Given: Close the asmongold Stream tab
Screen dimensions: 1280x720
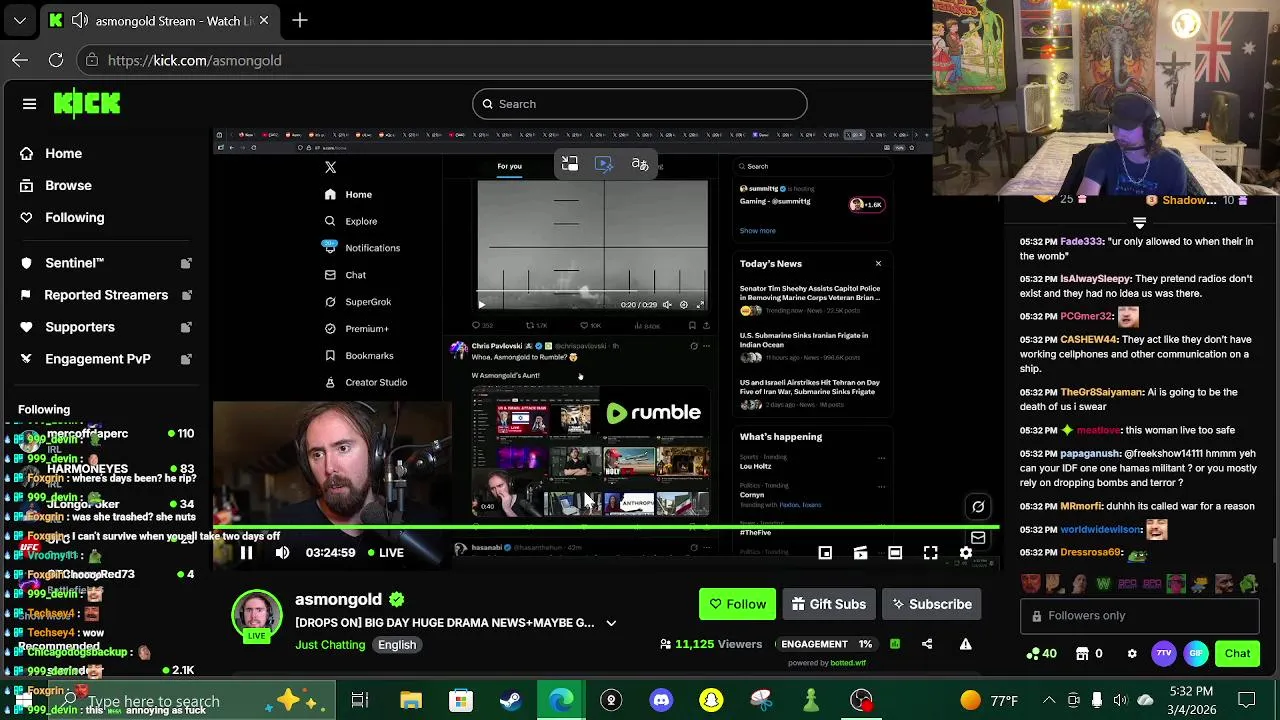Looking at the screenshot, I should 264,20.
